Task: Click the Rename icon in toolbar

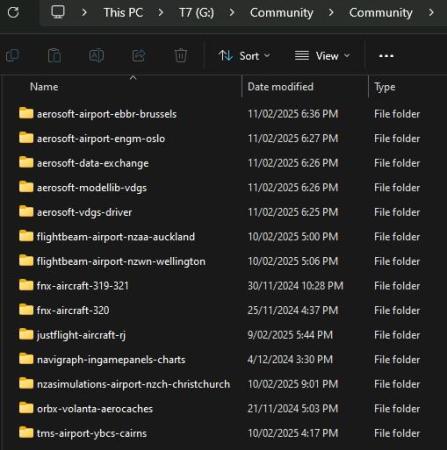Action: pyautogui.click(x=96, y=56)
